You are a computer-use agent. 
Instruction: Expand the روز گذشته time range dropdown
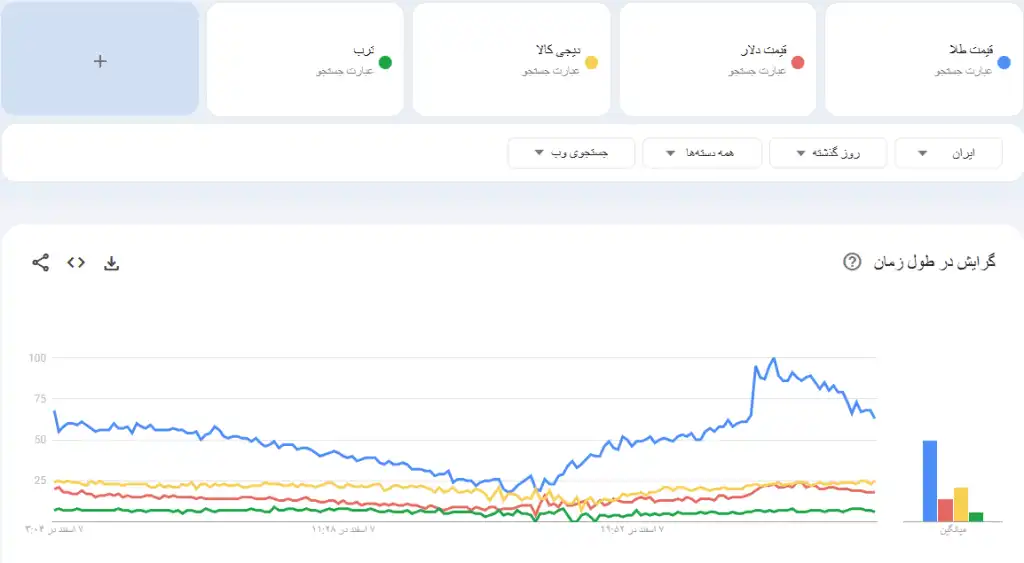click(828, 153)
